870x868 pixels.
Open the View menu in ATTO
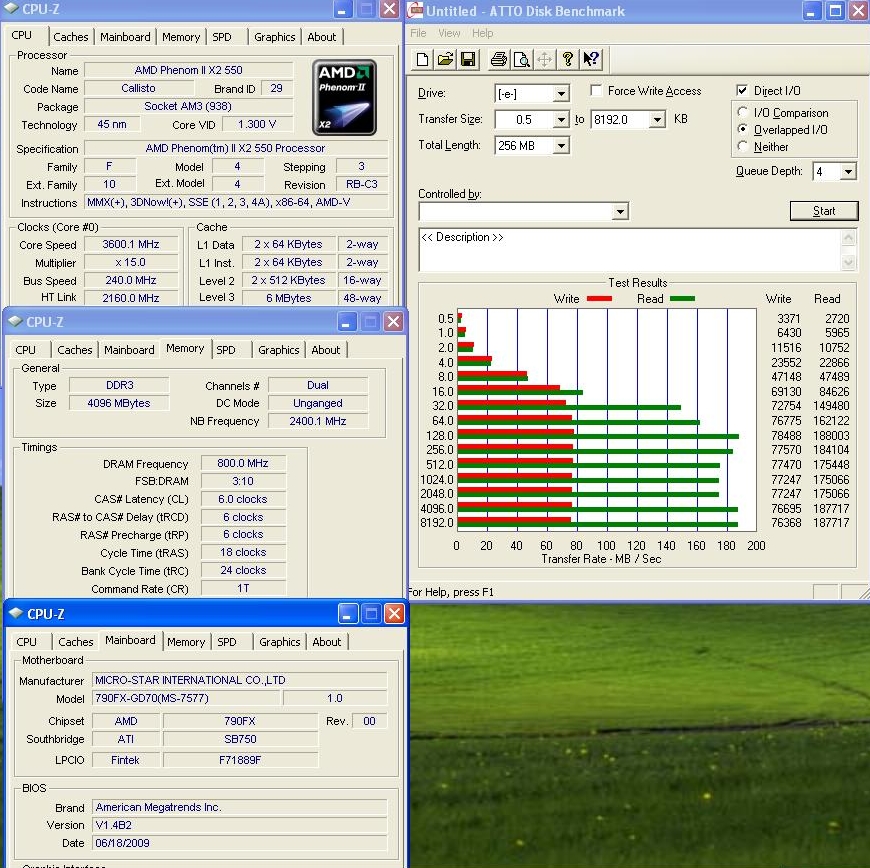point(449,33)
